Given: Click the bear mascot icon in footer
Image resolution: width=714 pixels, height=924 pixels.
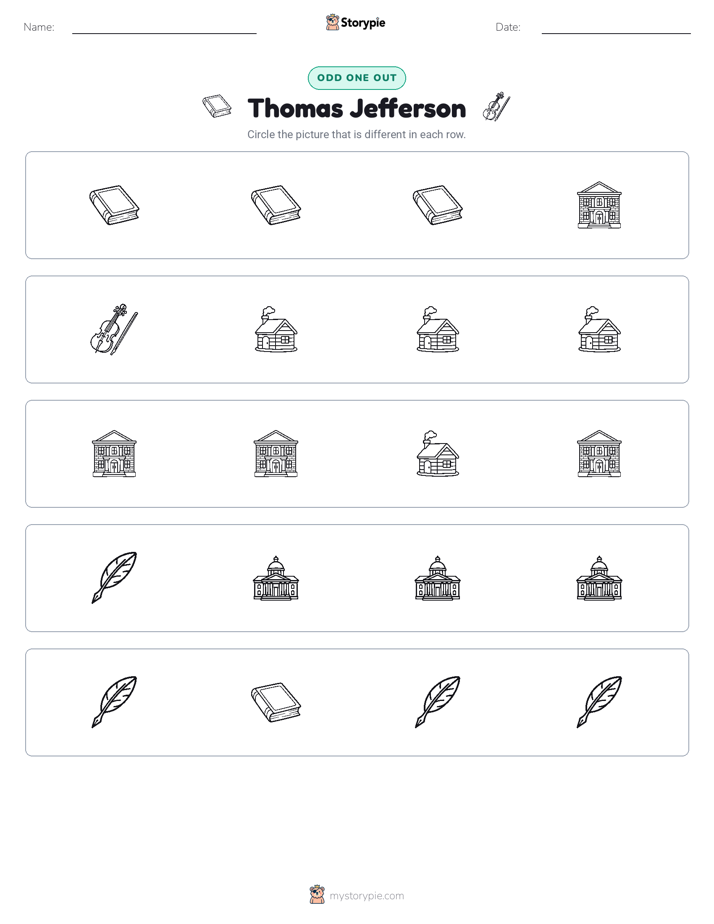Looking at the screenshot, I should click(x=317, y=895).
